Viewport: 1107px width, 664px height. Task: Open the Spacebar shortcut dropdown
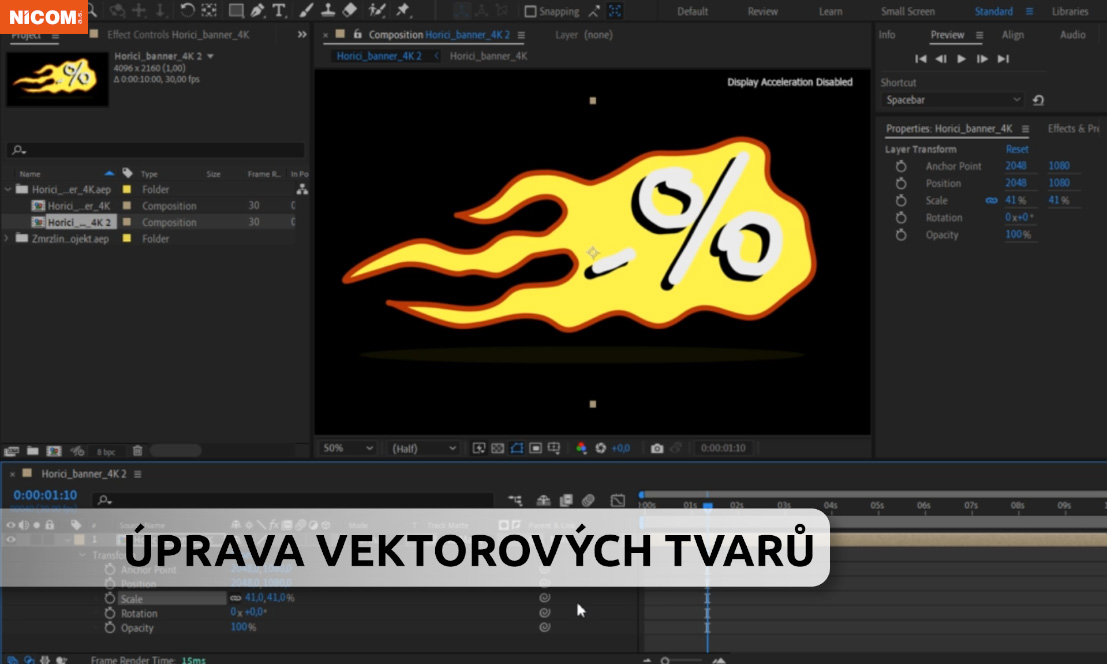(x=952, y=100)
